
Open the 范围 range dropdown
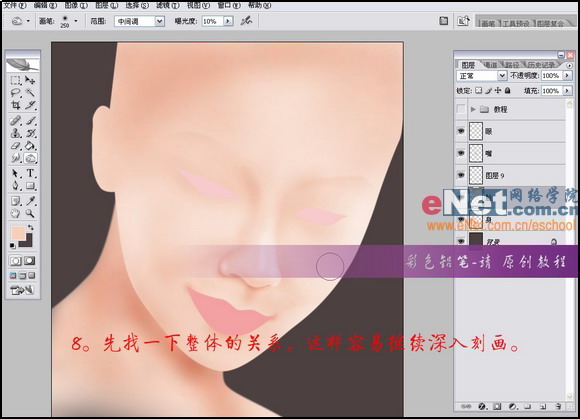[x=139, y=21]
